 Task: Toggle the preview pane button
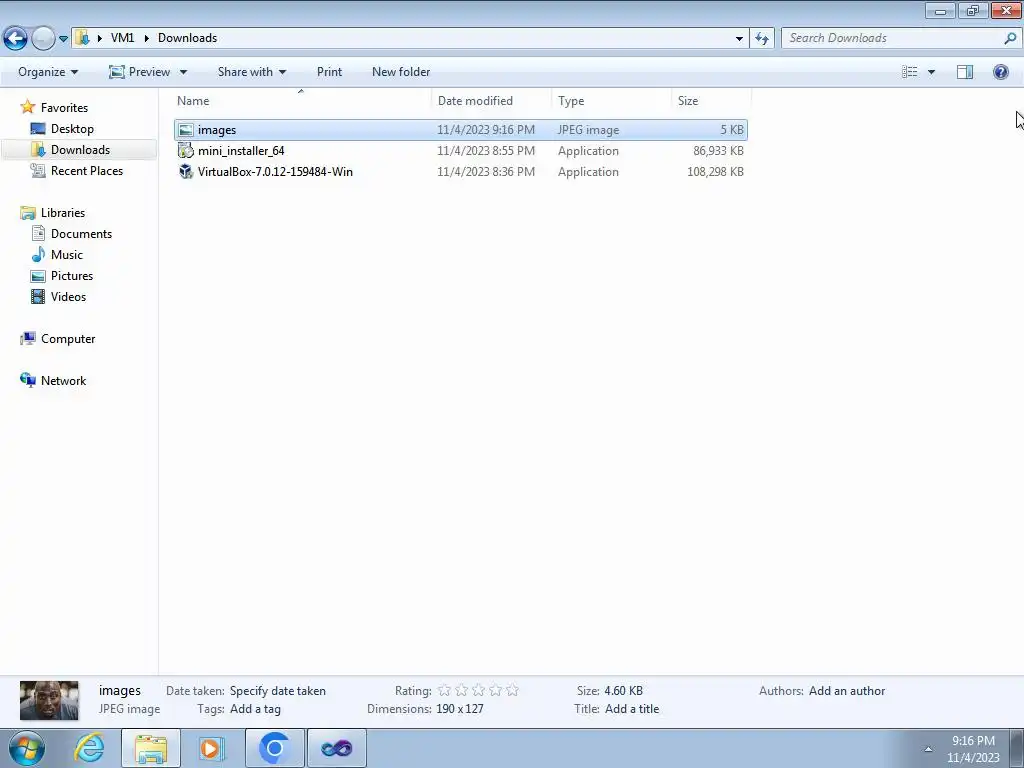pos(965,72)
